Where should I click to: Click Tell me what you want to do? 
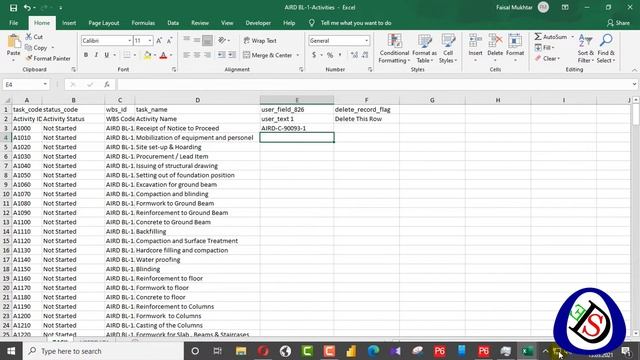[x=356, y=23]
